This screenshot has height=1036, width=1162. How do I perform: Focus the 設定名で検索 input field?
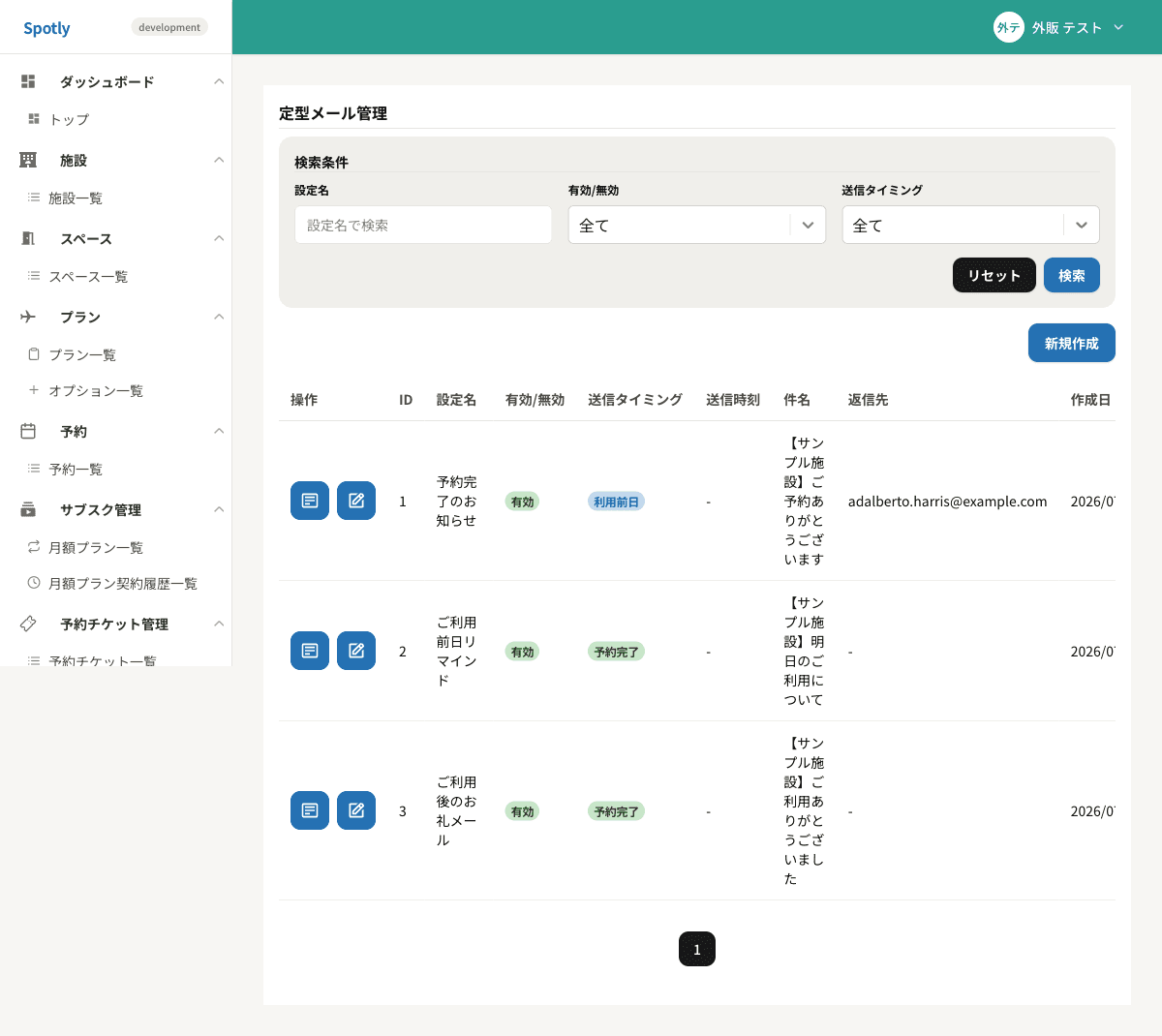pos(423,225)
